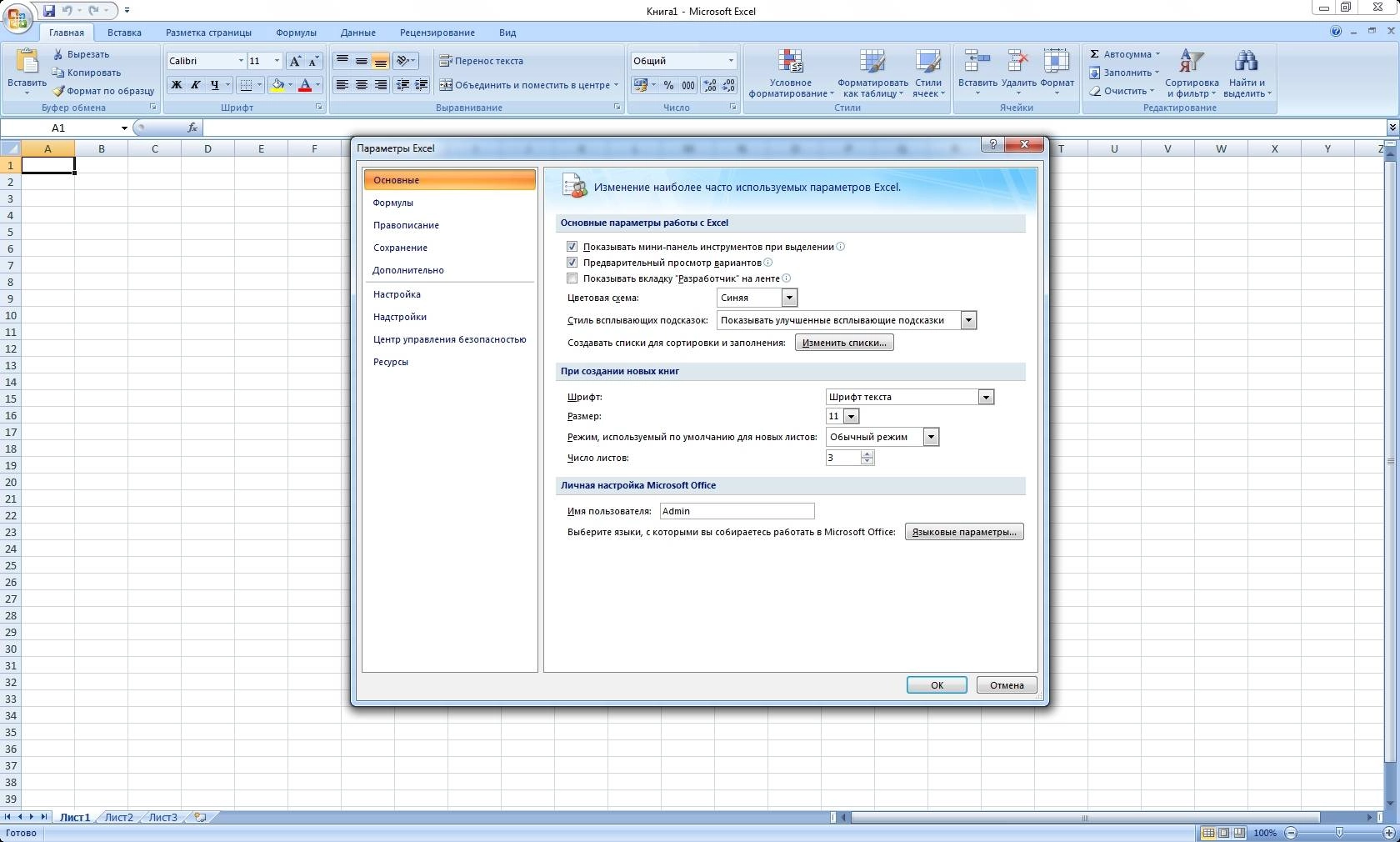The height and width of the screenshot is (842, 1400).
Task: Click the Save icon in quick access toolbar
Action: coord(49,11)
